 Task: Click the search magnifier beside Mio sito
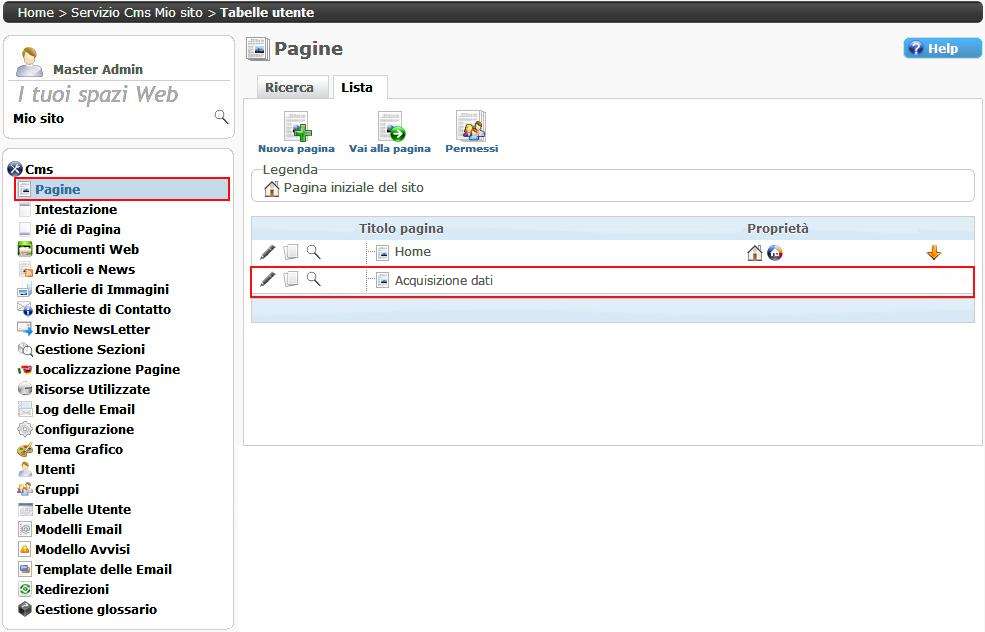pos(221,118)
